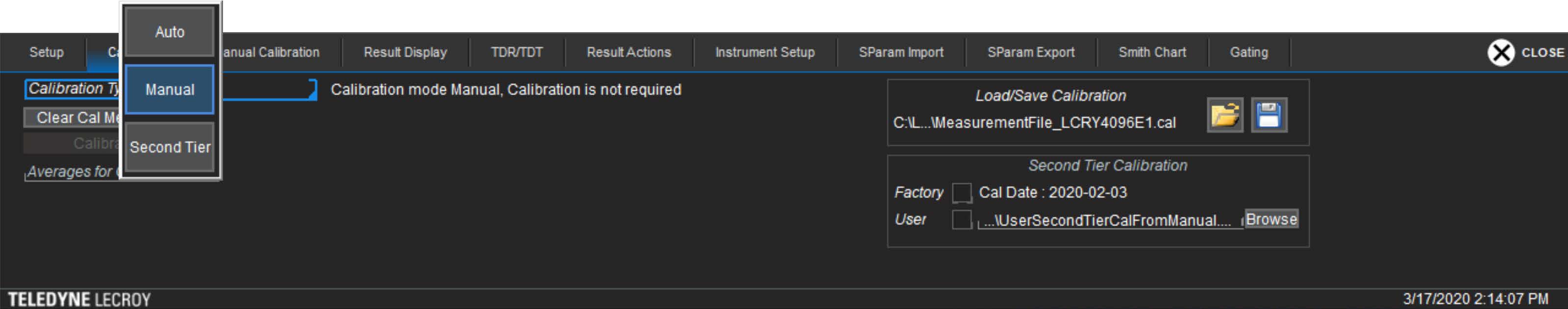Enable the User second tier checkbox
Viewport: 1568px width, 309px height.
point(961,219)
